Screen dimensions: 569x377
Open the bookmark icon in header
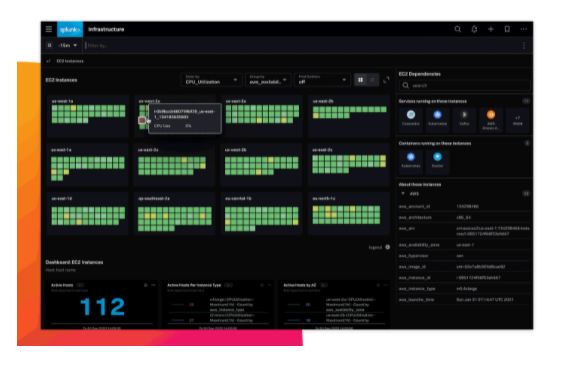(507, 29)
